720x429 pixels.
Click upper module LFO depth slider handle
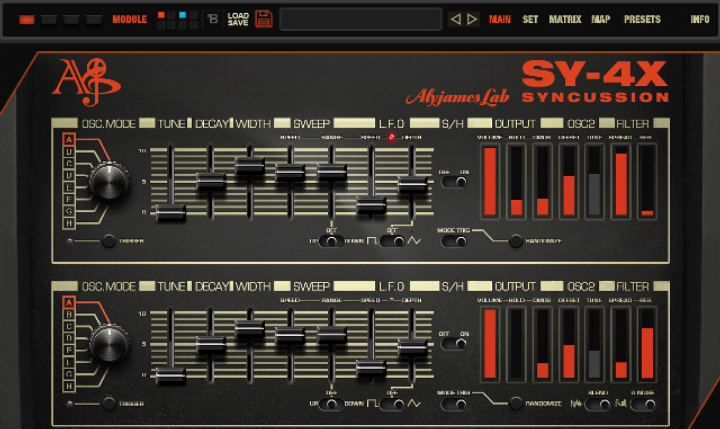coord(412,185)
